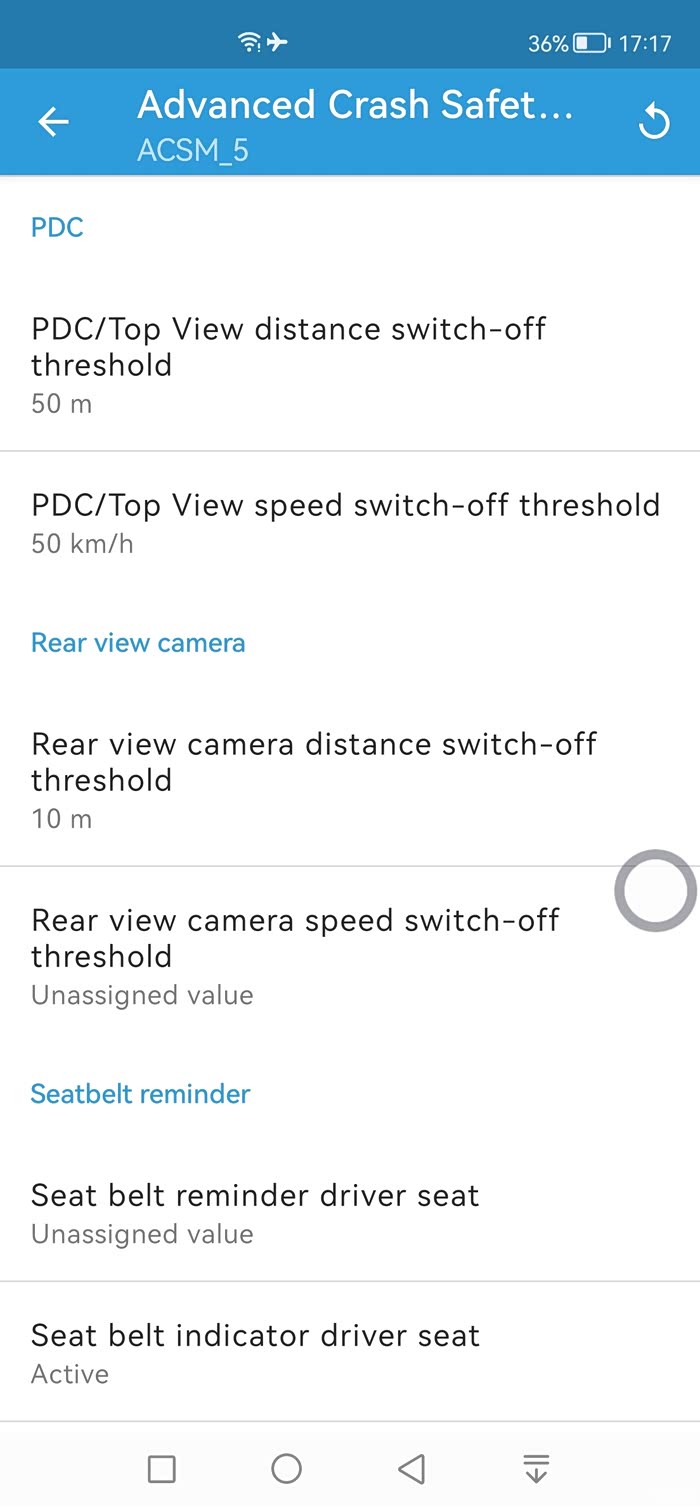Tap the Rear view camera section header
Viewport: 700px width, 1506px height.
coord(138,642)
